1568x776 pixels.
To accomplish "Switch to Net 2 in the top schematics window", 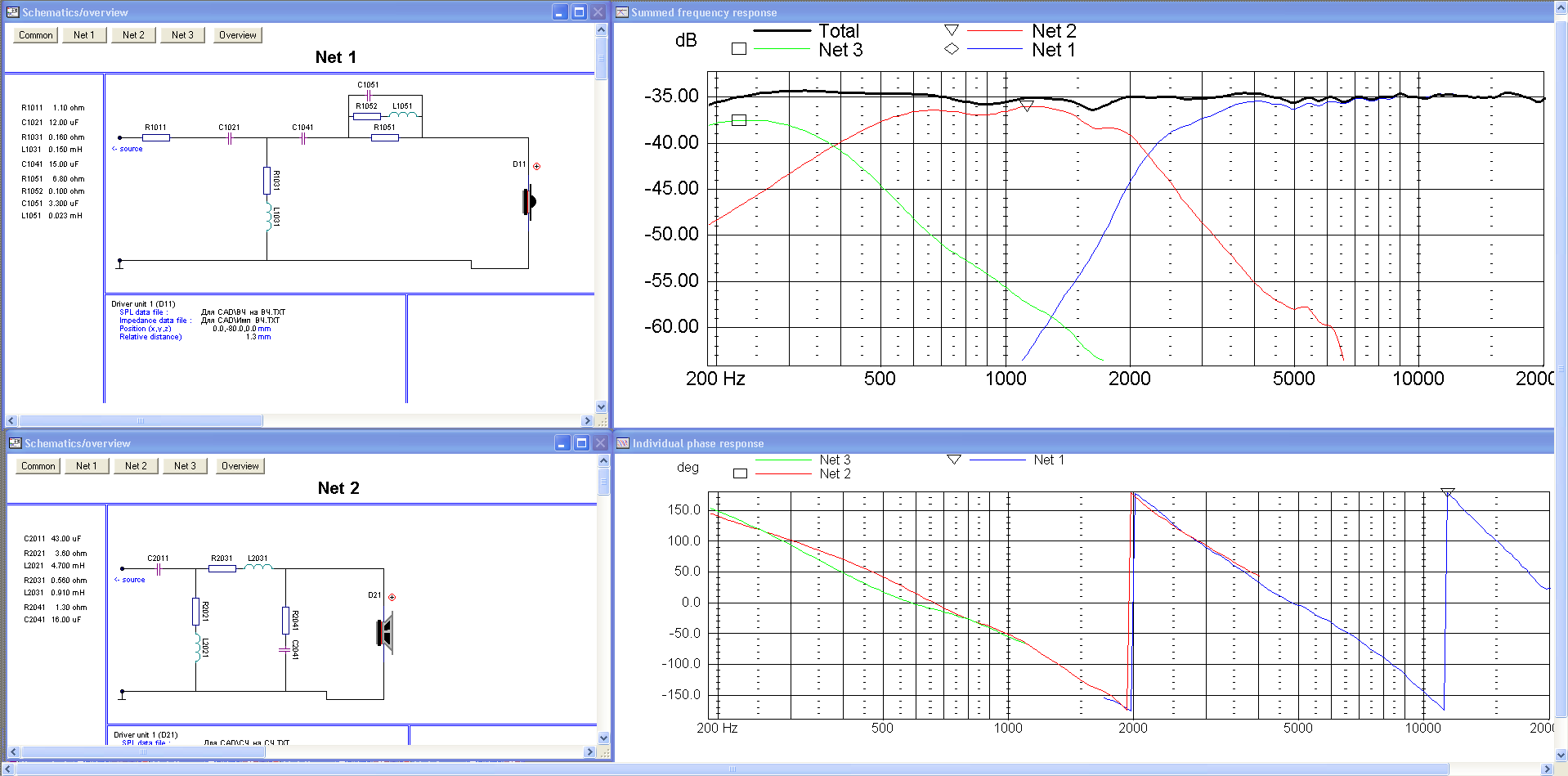I will (x=133, y=35).
